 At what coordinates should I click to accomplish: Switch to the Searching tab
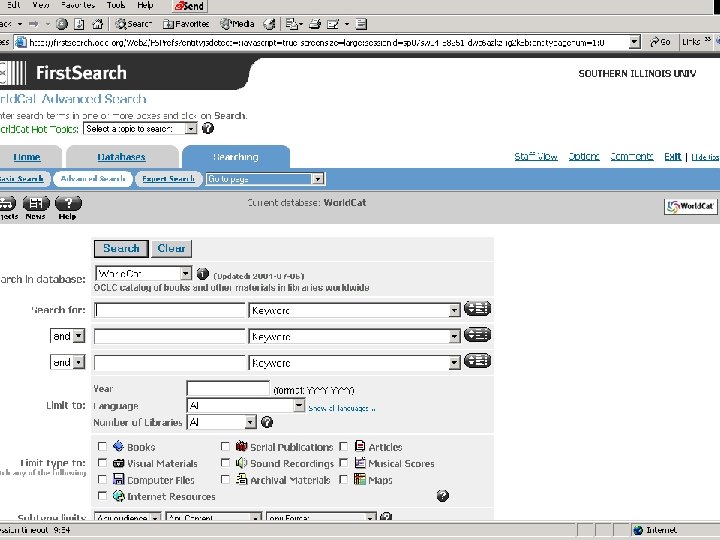pos(236,157)
